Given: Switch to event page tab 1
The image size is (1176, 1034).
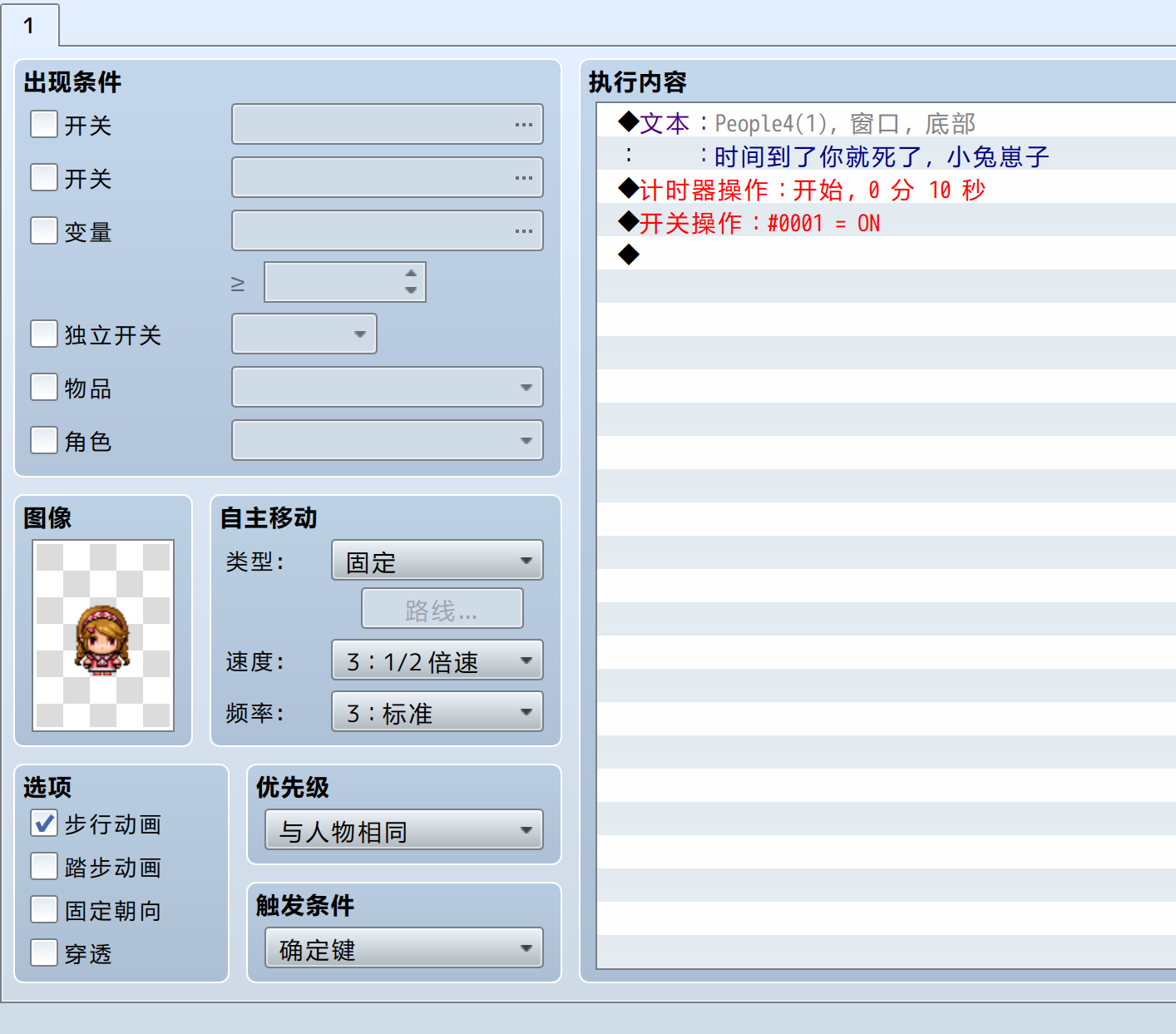Looking at the screenshot, I should tap(30, 26).
